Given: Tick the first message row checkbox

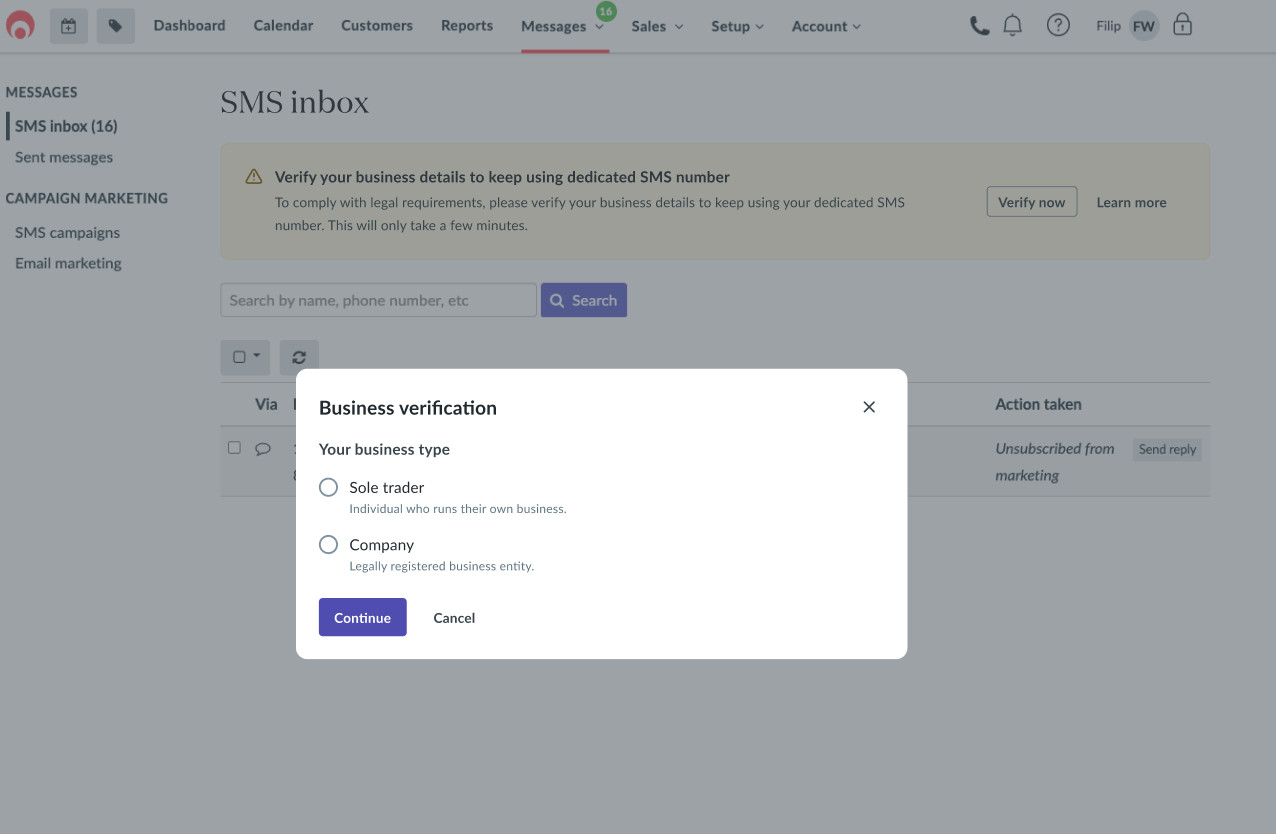Looking at the screenshot, I should click(x=234, y=448).
